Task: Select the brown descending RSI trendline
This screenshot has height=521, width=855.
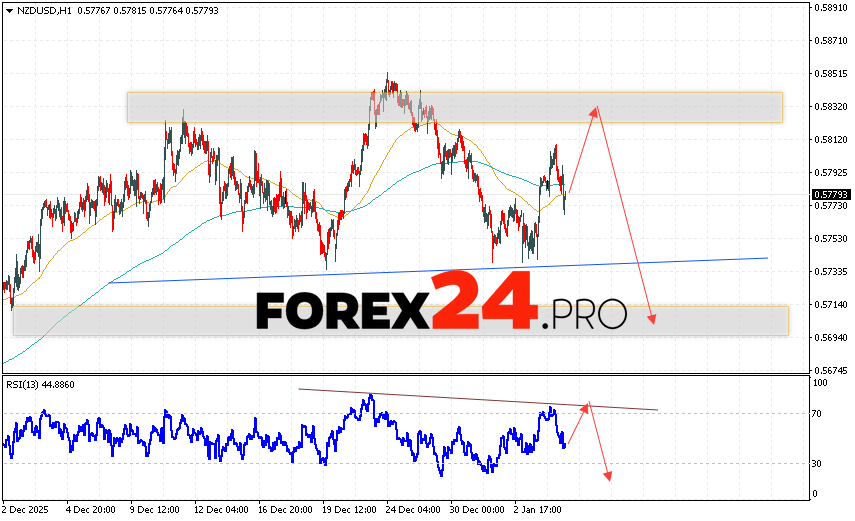Action: pyautogui.click(x=480, y=398)
